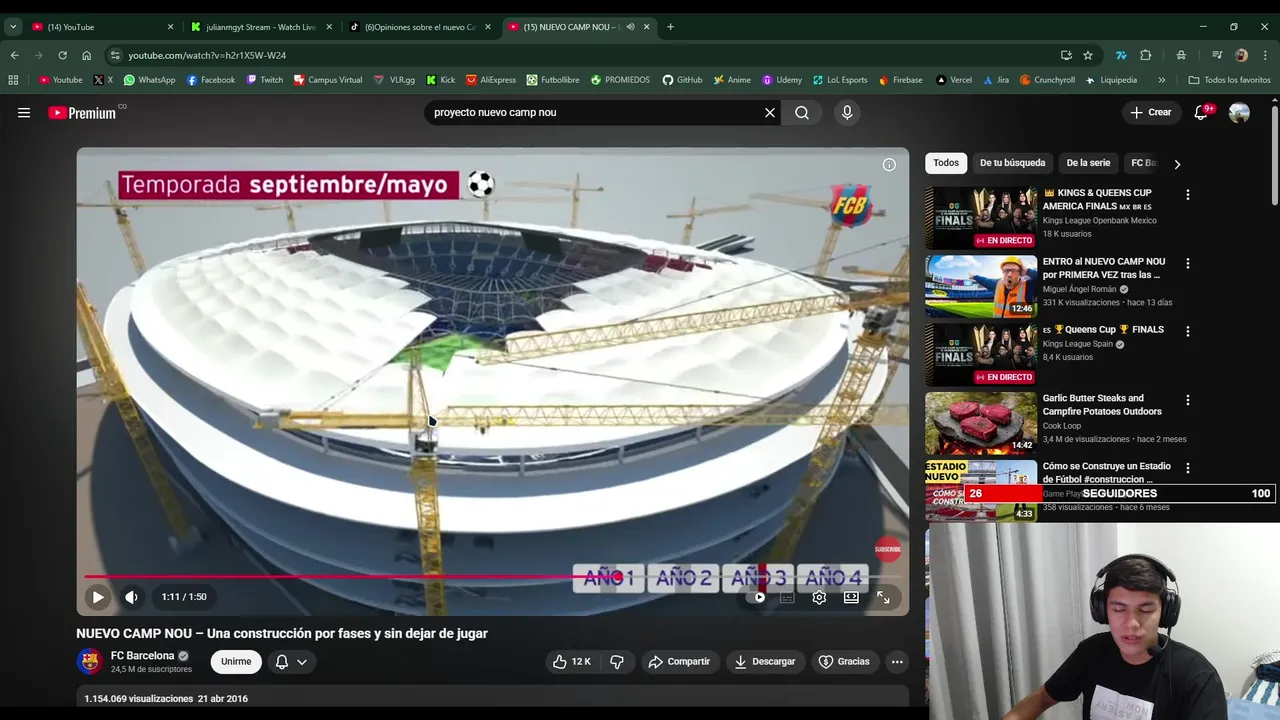Viewport: 1280px width, 720px height.
Task: Share video via Compartir
Action: 679,661
